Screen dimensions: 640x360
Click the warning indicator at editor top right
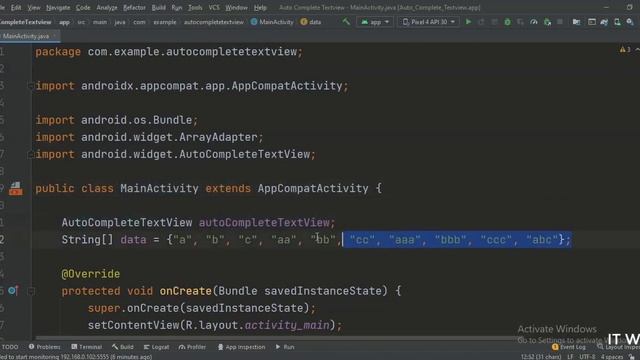pos(625,50)
